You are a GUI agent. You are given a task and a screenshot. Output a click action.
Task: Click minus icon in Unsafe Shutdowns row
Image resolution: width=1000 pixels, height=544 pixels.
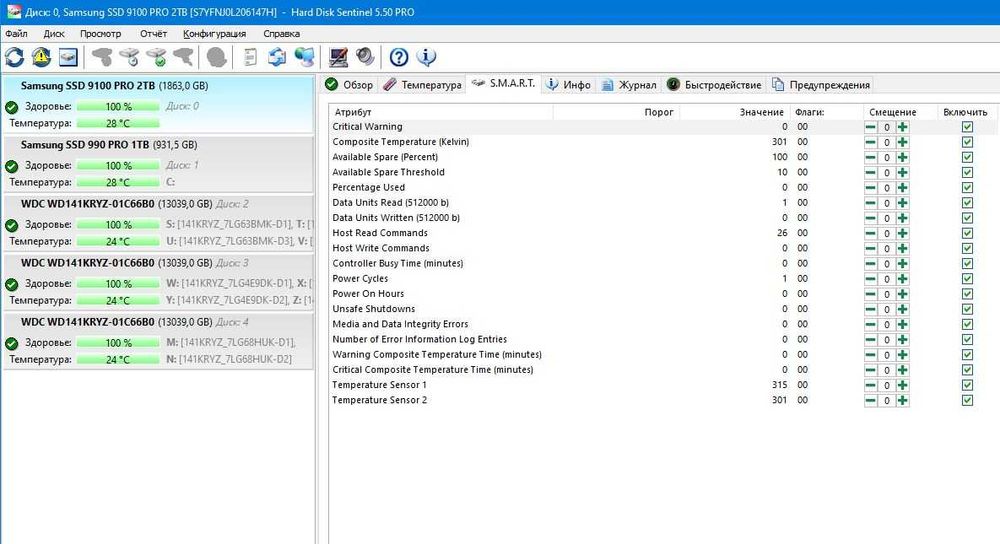(871, 309)
